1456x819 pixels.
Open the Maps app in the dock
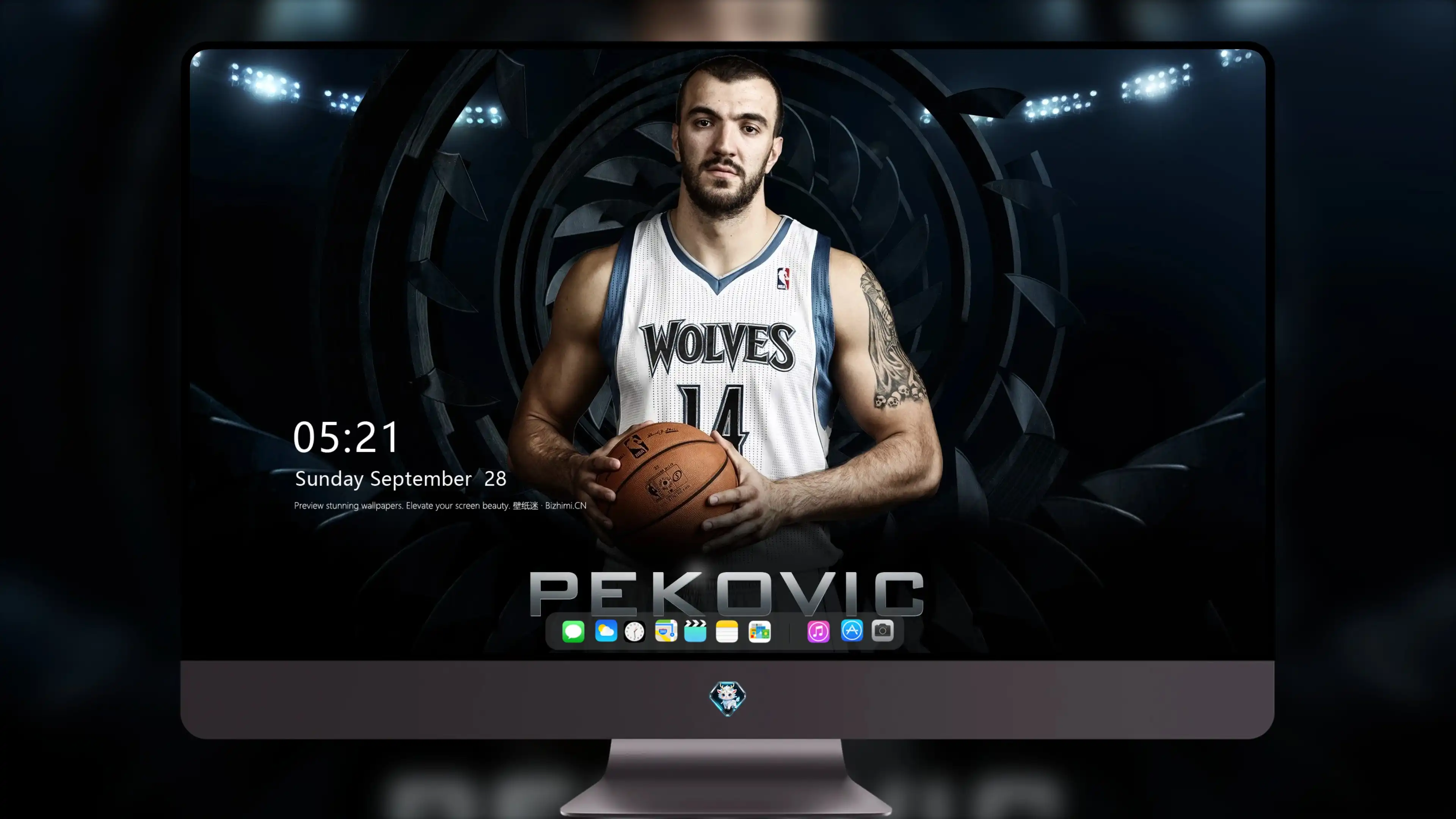(x=666, y=631)
